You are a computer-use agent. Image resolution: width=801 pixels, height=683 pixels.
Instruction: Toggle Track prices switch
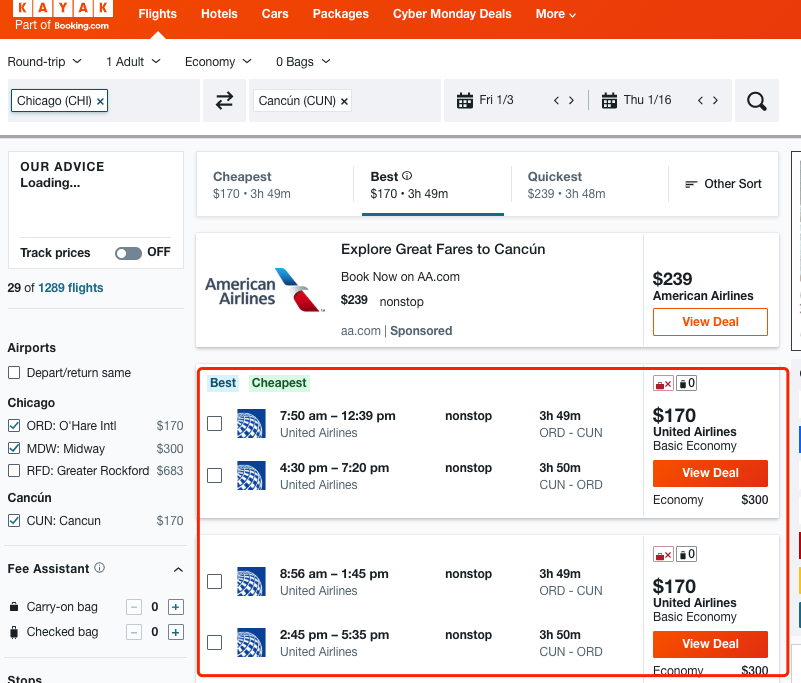128,253
